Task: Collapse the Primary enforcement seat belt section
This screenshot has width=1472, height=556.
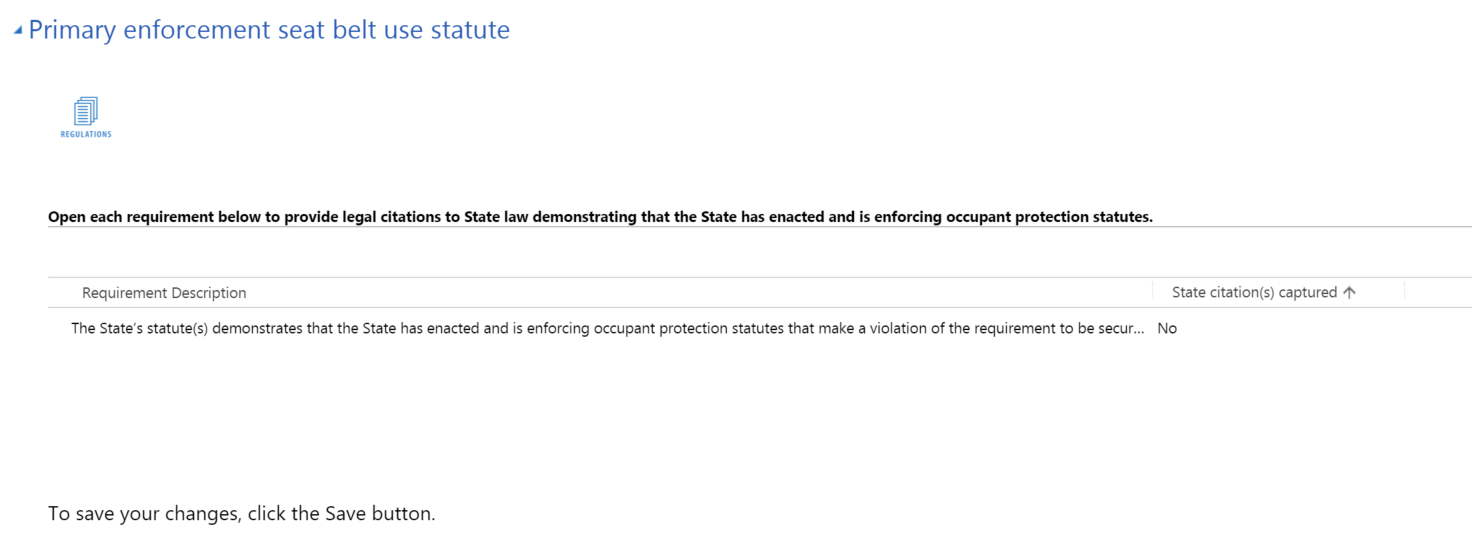Action: tap(18, 31)
